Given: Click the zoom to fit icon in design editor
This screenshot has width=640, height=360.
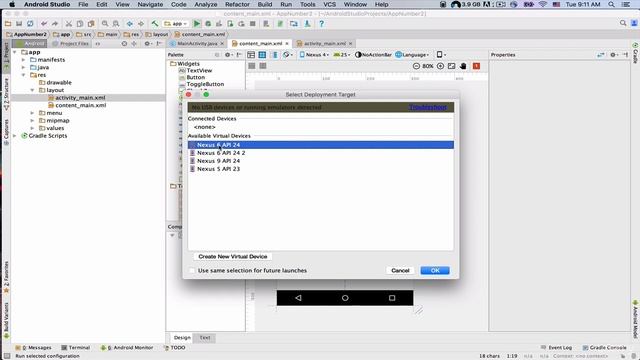Looking at the screenshot, I should coord(451,66).
